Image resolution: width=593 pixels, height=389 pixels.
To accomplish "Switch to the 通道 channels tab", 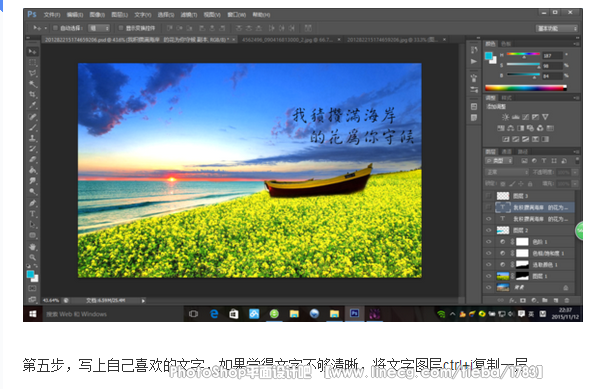I will coord(506,152).
